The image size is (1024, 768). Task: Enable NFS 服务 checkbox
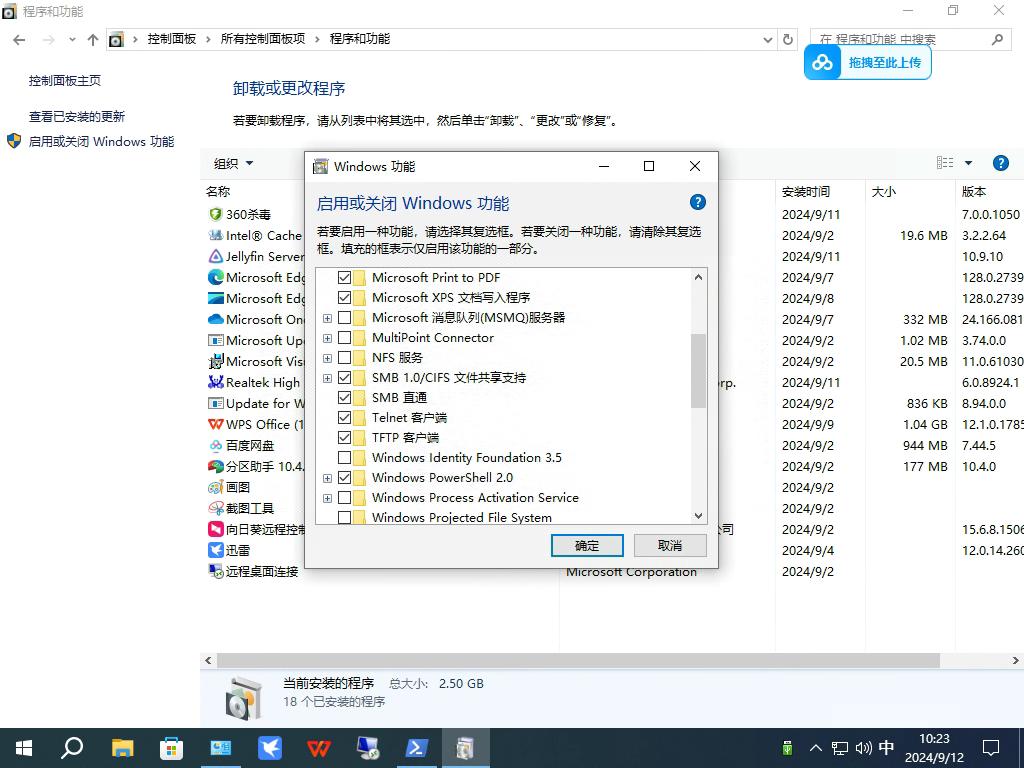[344, 358]
